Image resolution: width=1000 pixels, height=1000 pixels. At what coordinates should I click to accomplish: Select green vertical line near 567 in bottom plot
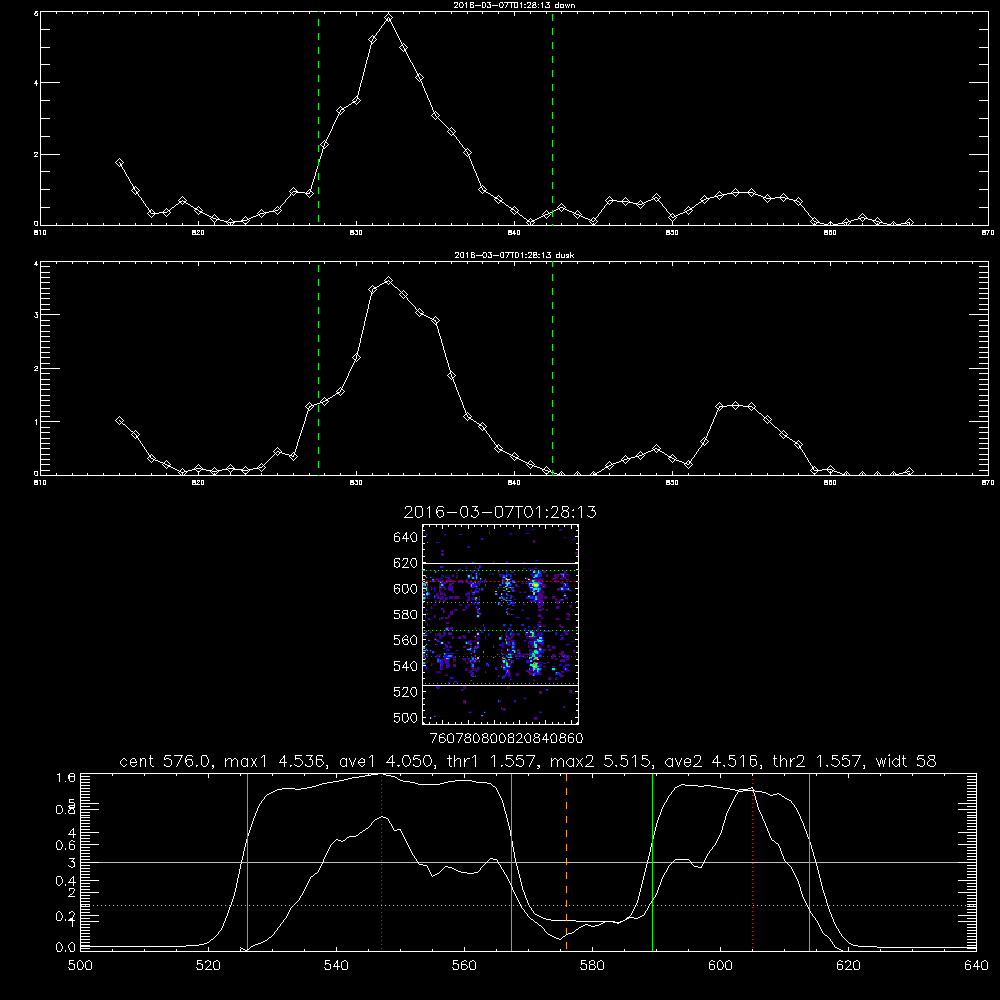pos(511,861)
